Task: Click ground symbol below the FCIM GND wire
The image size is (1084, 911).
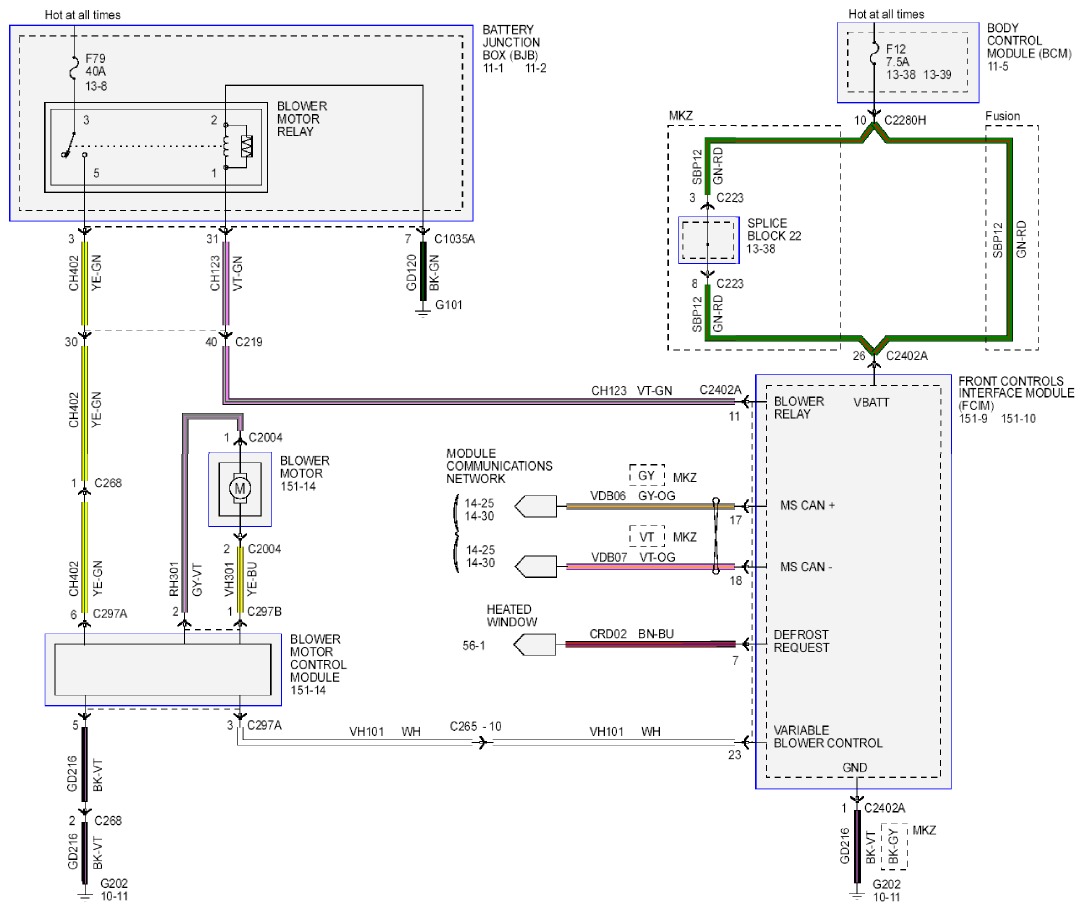Action: [857, 894]
